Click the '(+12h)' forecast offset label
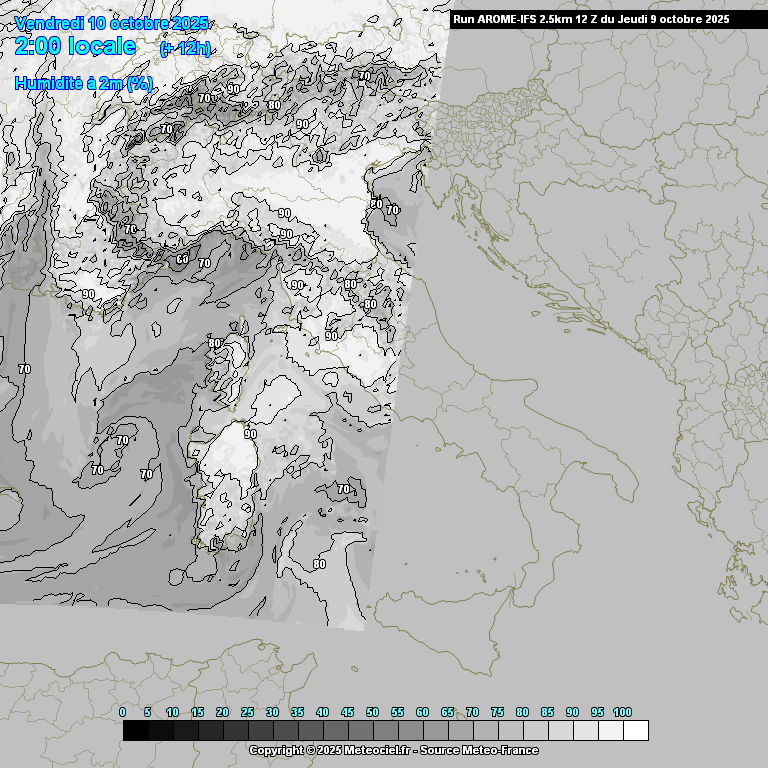This screenshot has width=768, height=768. 185,49
